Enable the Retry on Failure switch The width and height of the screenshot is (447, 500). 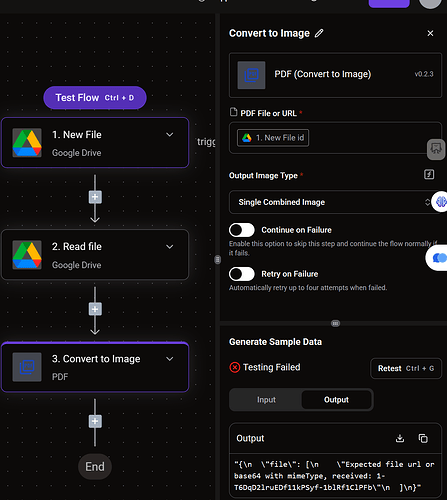point(242,274)
